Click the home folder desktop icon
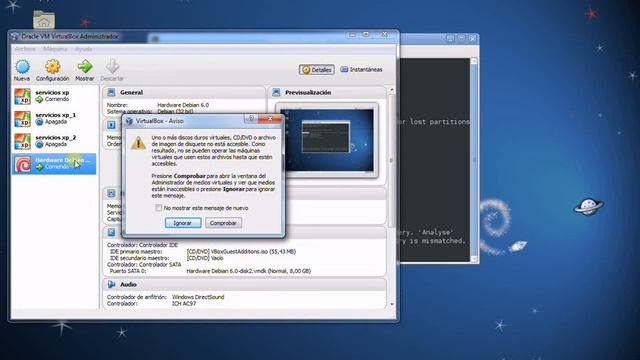640x360 pixels. tap(44, 19)
